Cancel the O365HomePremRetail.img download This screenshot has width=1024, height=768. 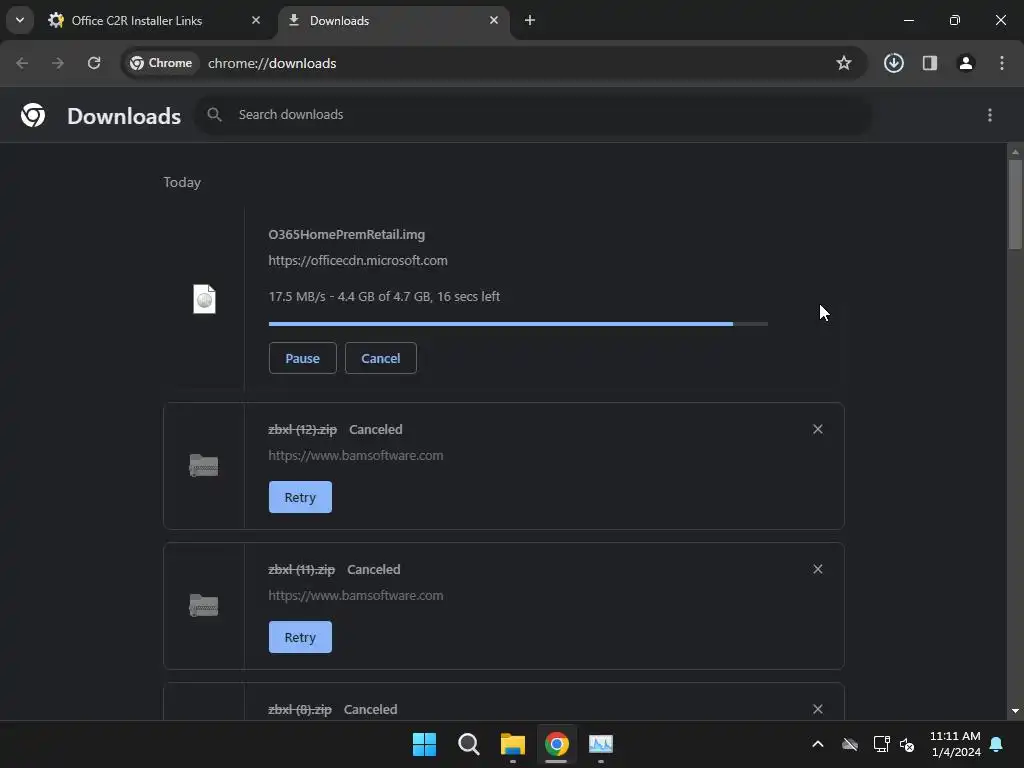point(381,358)
